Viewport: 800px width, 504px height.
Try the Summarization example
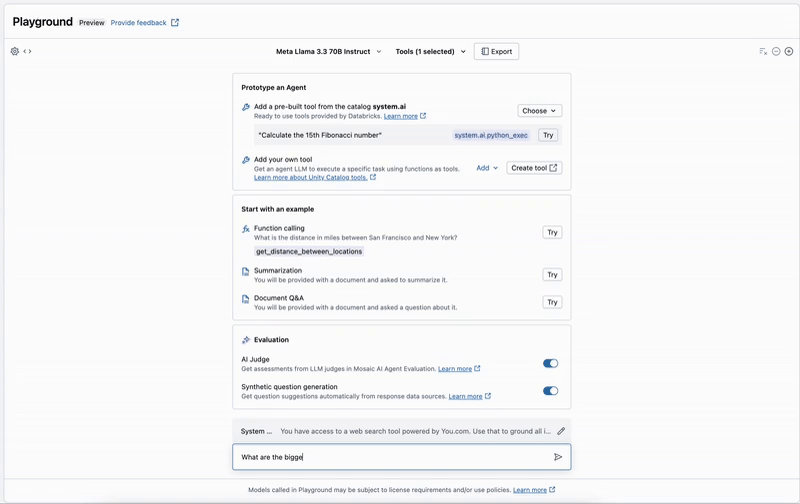coord(551,274)
